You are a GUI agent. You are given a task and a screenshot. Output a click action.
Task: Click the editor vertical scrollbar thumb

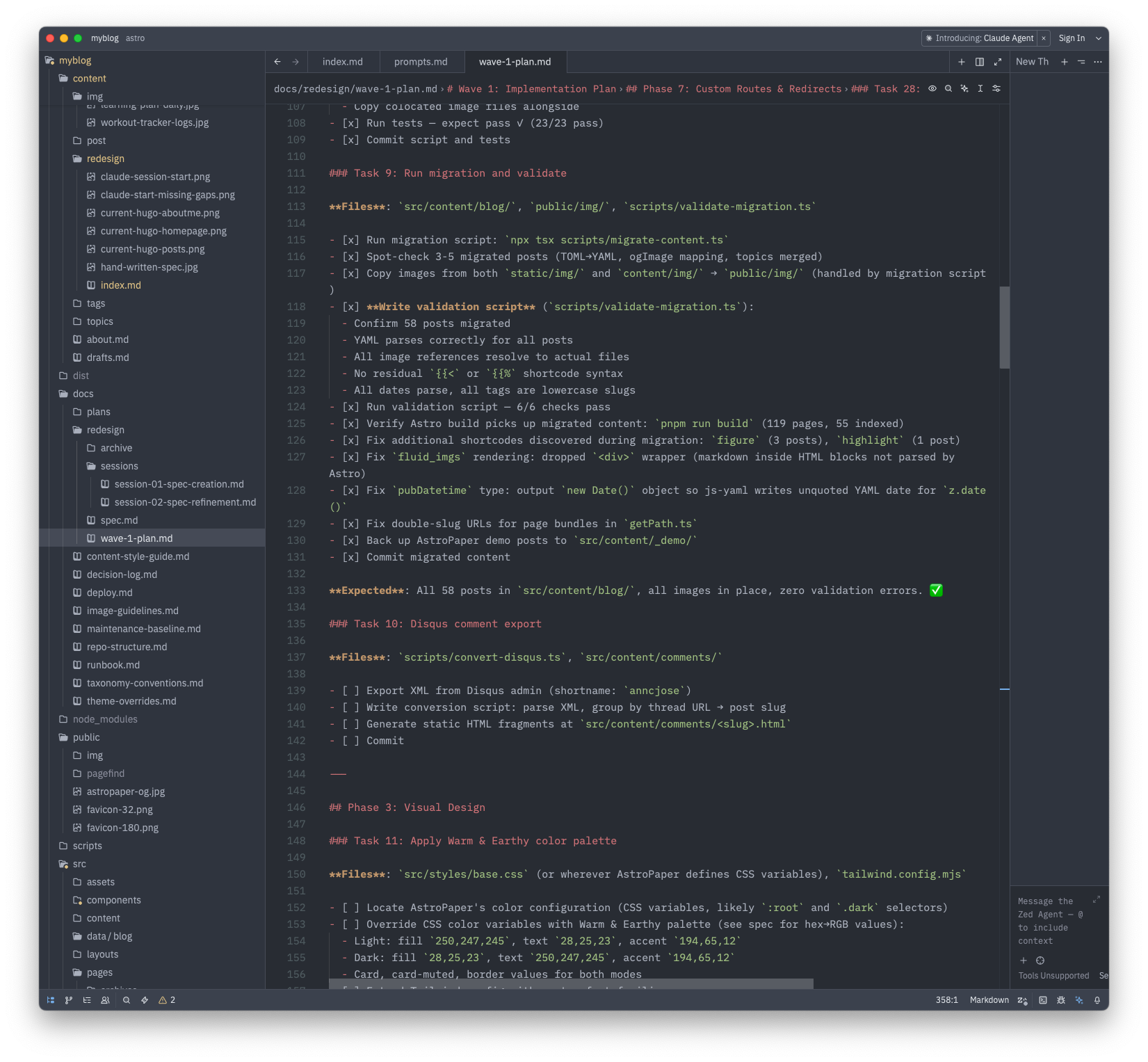click(x=1004, y=327)
